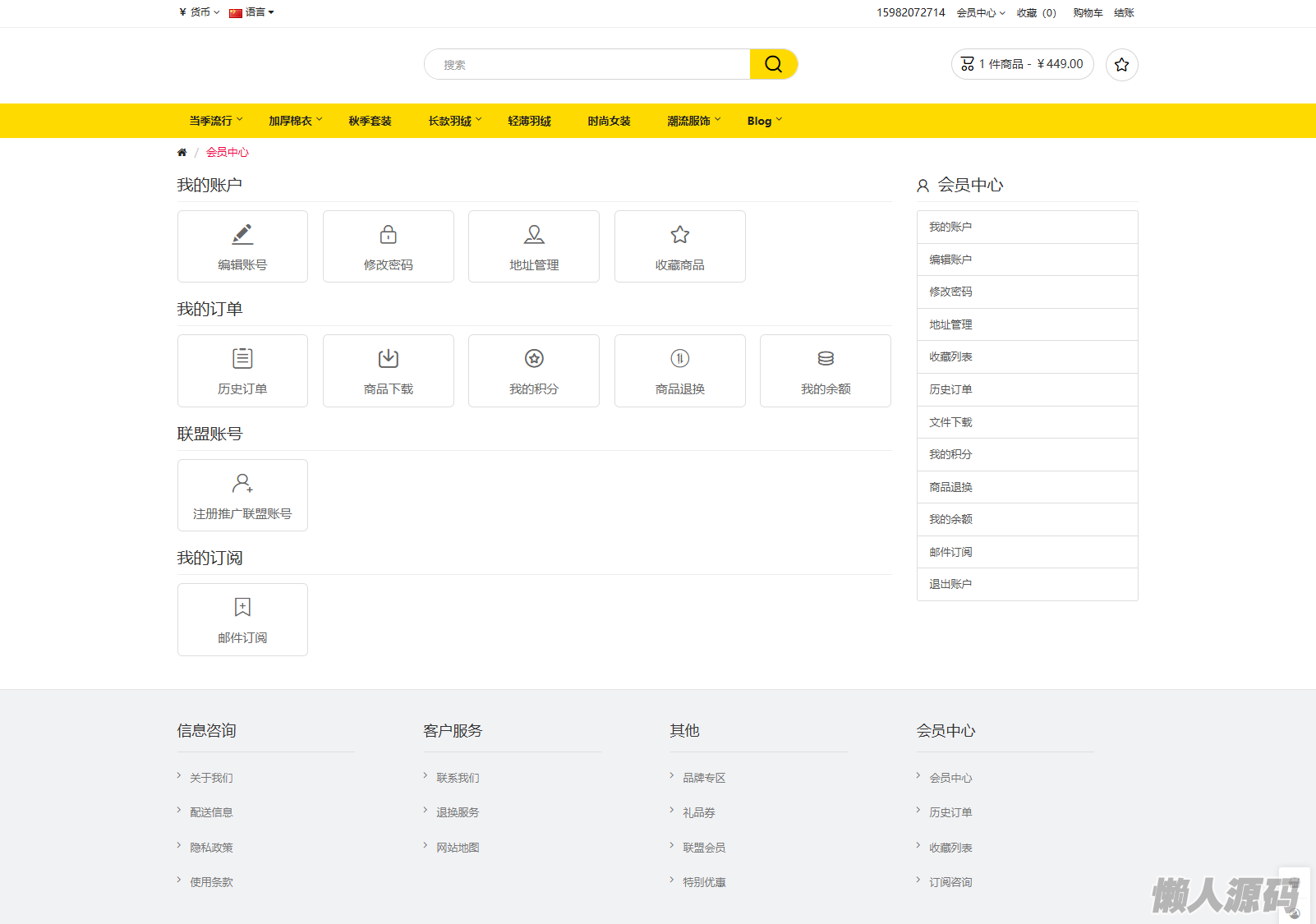Open the Blog menu in navigation
The width and height of the screenshot is (1316, 924).
764,121
